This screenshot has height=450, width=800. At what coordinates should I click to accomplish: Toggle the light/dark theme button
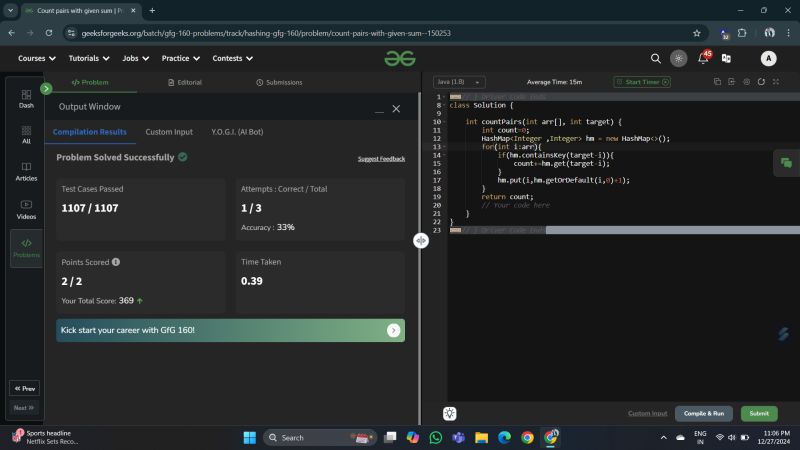click(679, 59)
